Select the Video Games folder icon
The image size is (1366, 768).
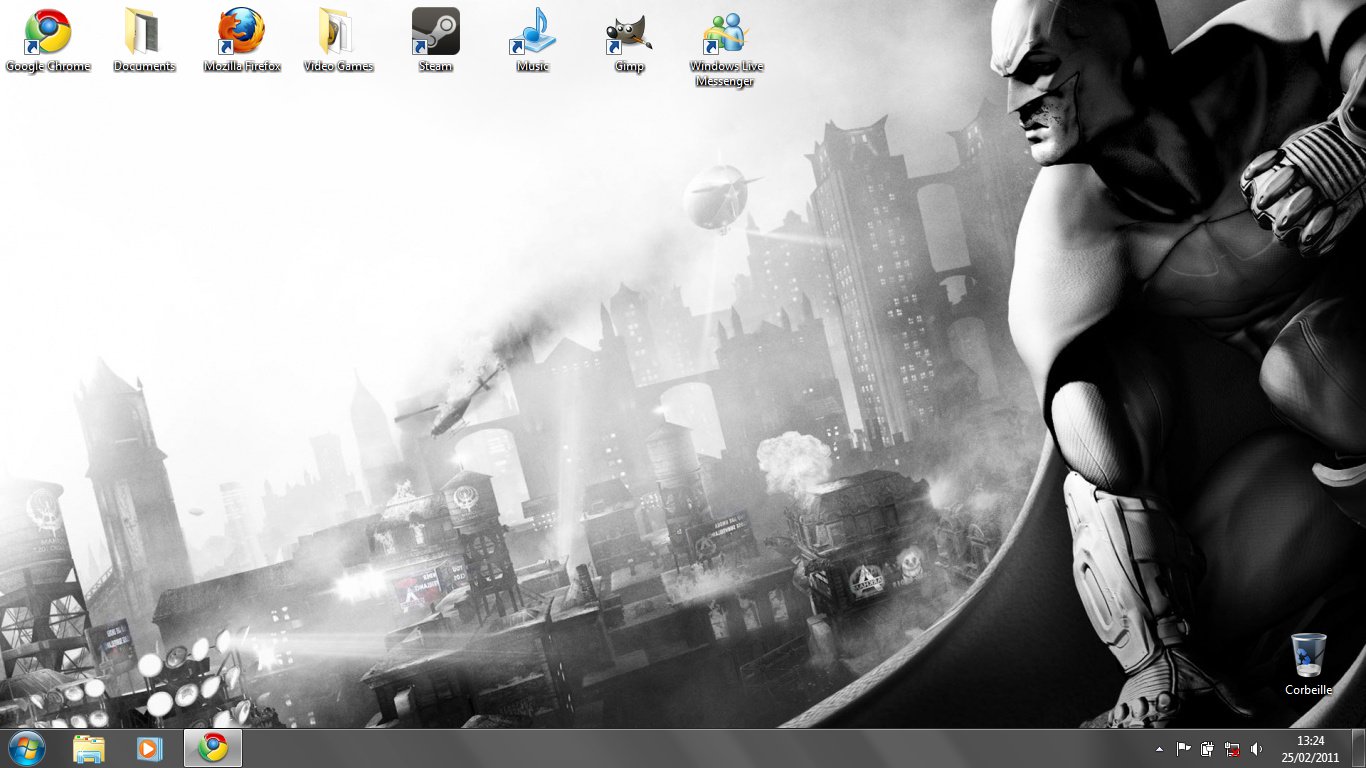(x=338, y=40)
